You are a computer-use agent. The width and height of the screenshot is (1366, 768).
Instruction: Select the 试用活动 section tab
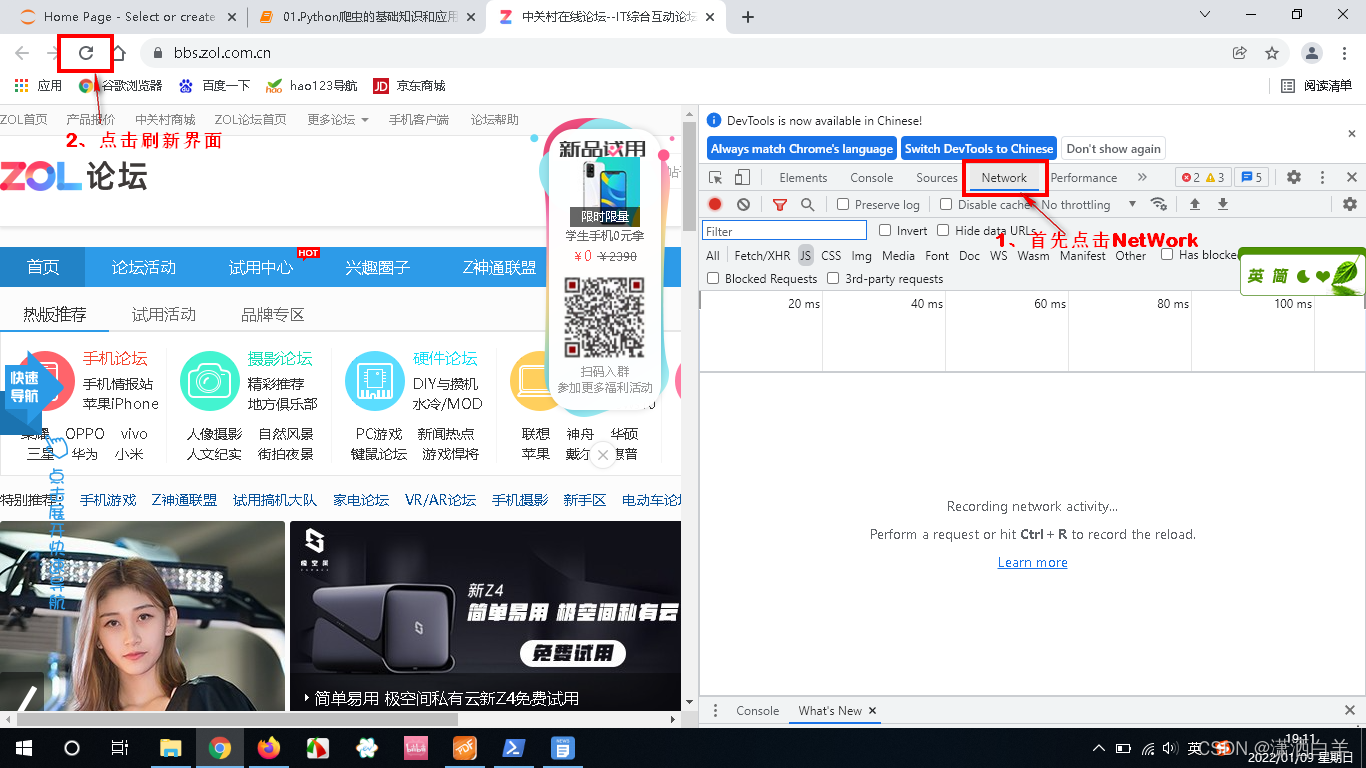[x=164, y=314]
